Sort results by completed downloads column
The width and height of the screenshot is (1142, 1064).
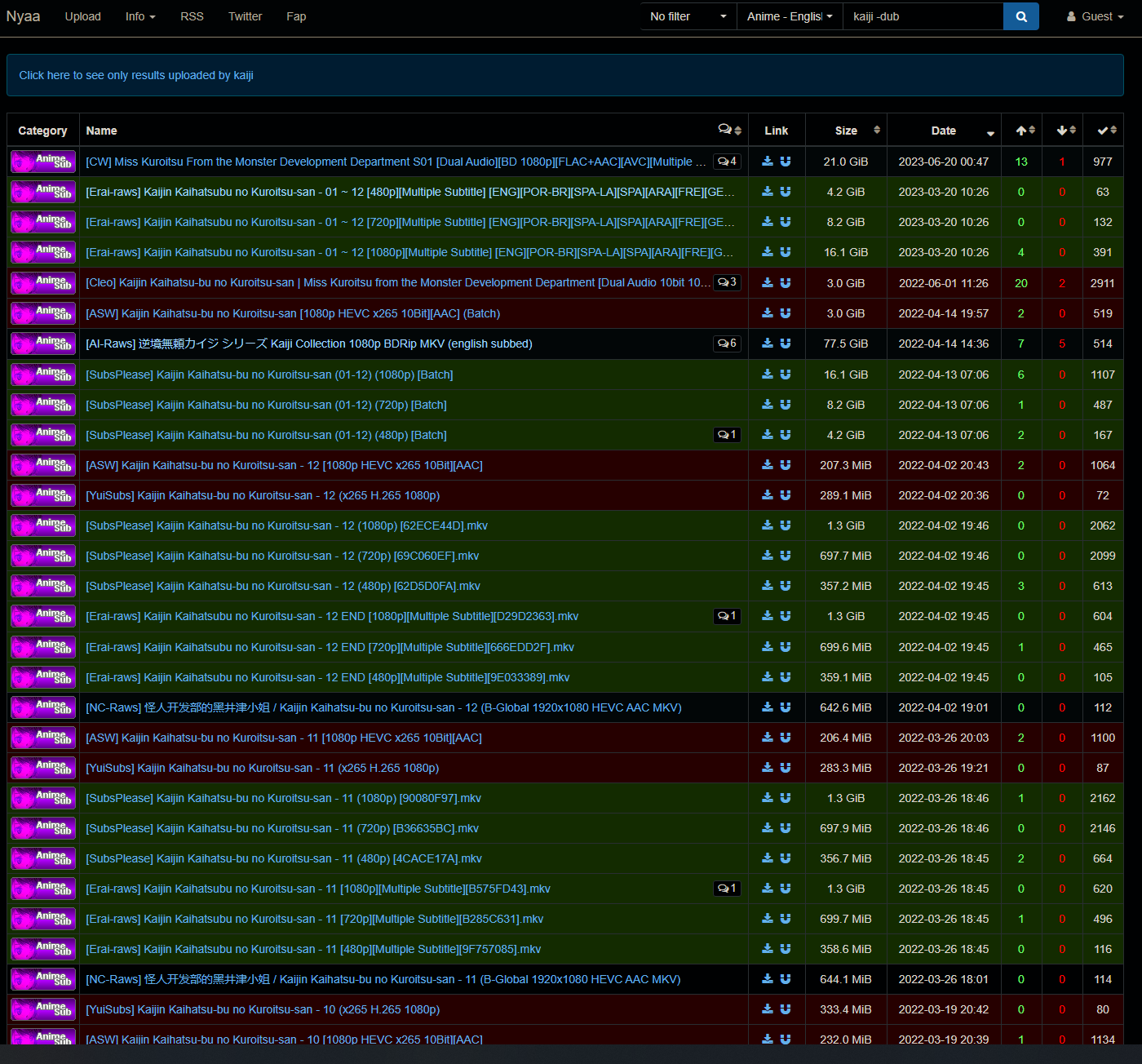point(1103,131)
